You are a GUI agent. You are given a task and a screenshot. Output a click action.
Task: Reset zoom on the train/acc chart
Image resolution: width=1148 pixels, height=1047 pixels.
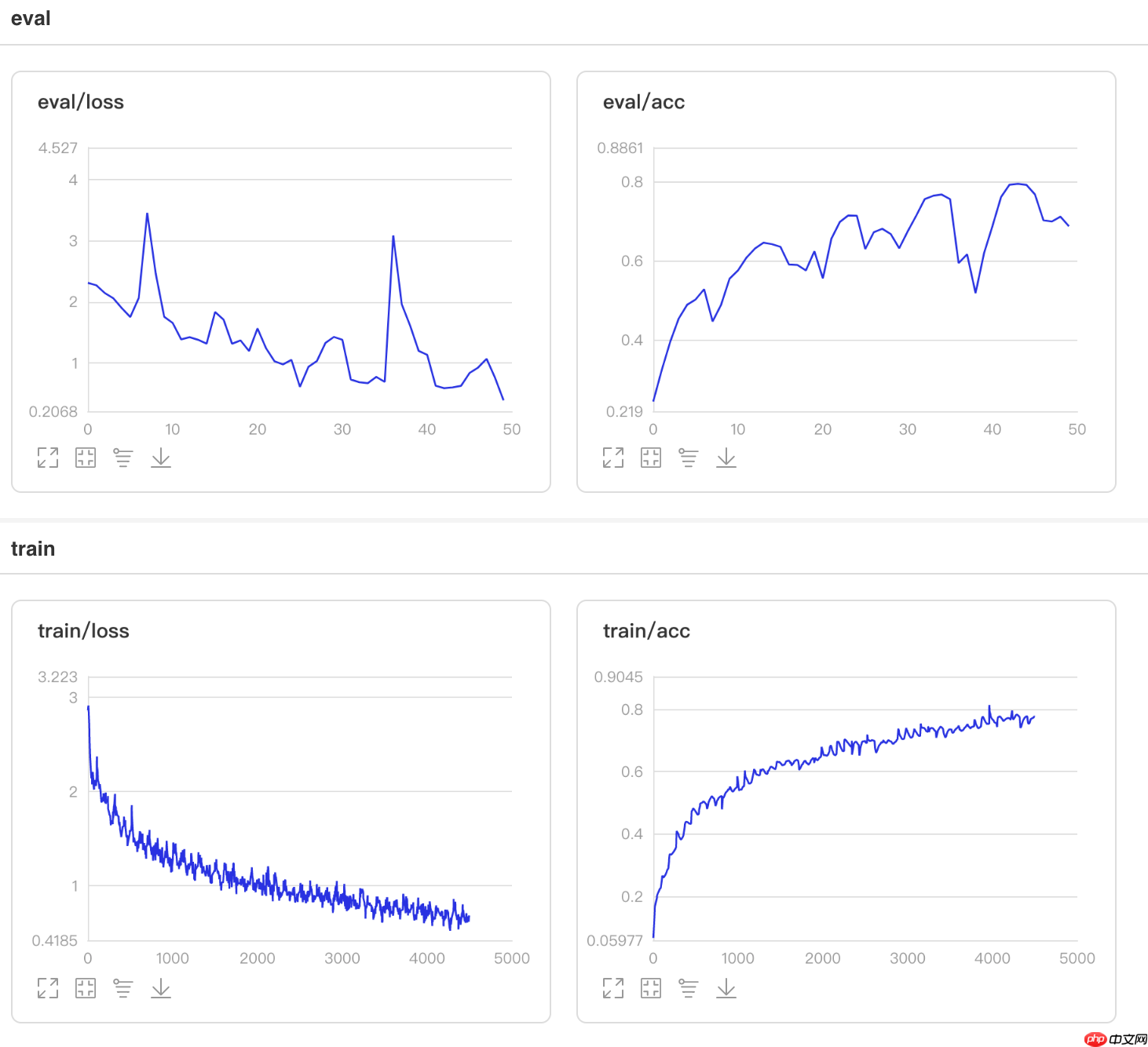tap(651, 988)
